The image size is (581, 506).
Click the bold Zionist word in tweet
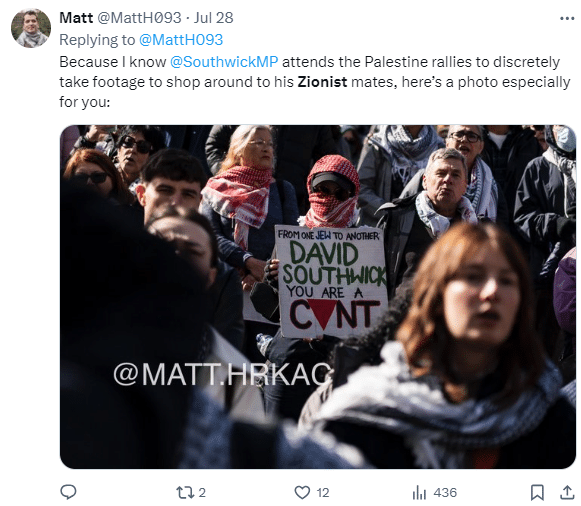point(322,82)
